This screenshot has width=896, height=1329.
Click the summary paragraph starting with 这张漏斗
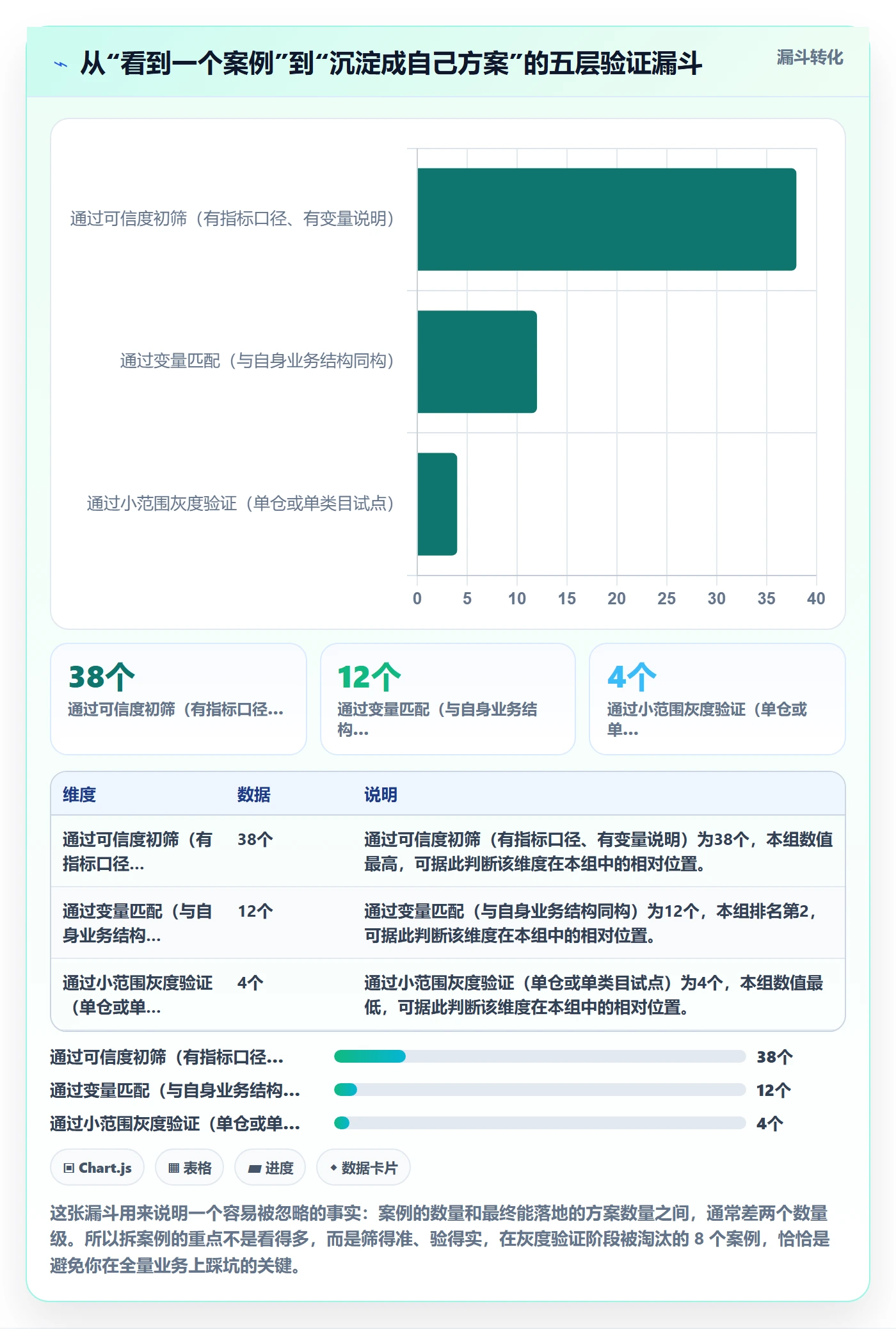click(440, 1239)
